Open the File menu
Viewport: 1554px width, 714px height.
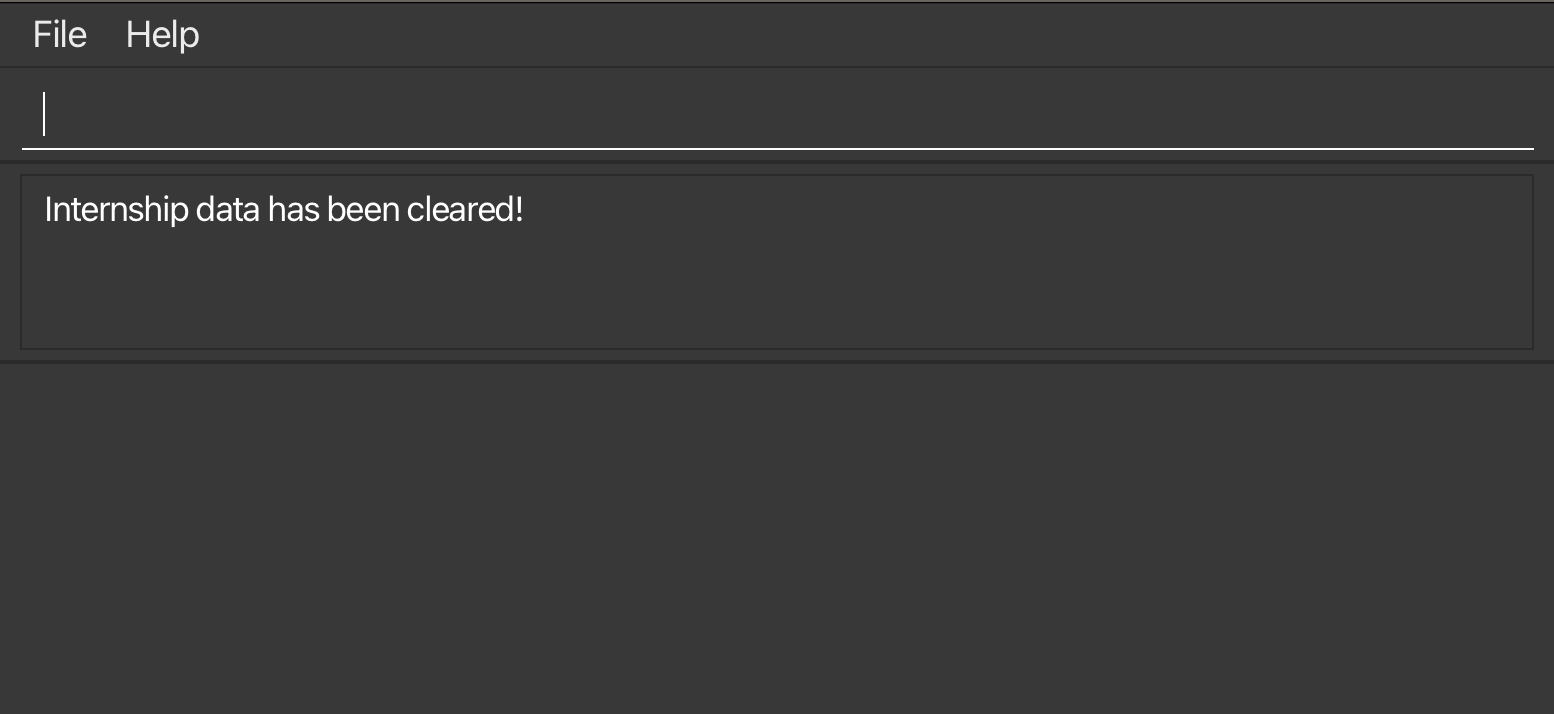60,35
